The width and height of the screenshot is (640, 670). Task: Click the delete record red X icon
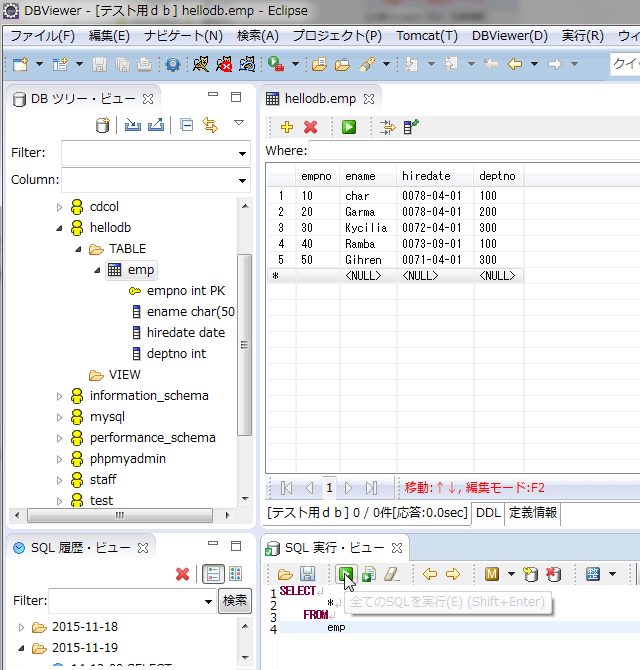click(311, 127)
